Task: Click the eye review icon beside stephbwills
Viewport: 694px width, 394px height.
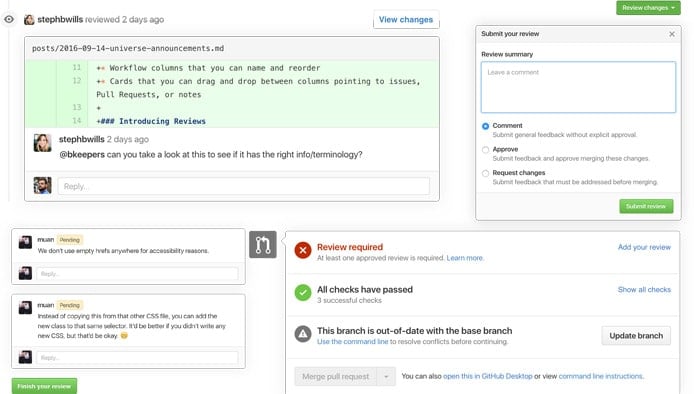Action: point(9,19)
